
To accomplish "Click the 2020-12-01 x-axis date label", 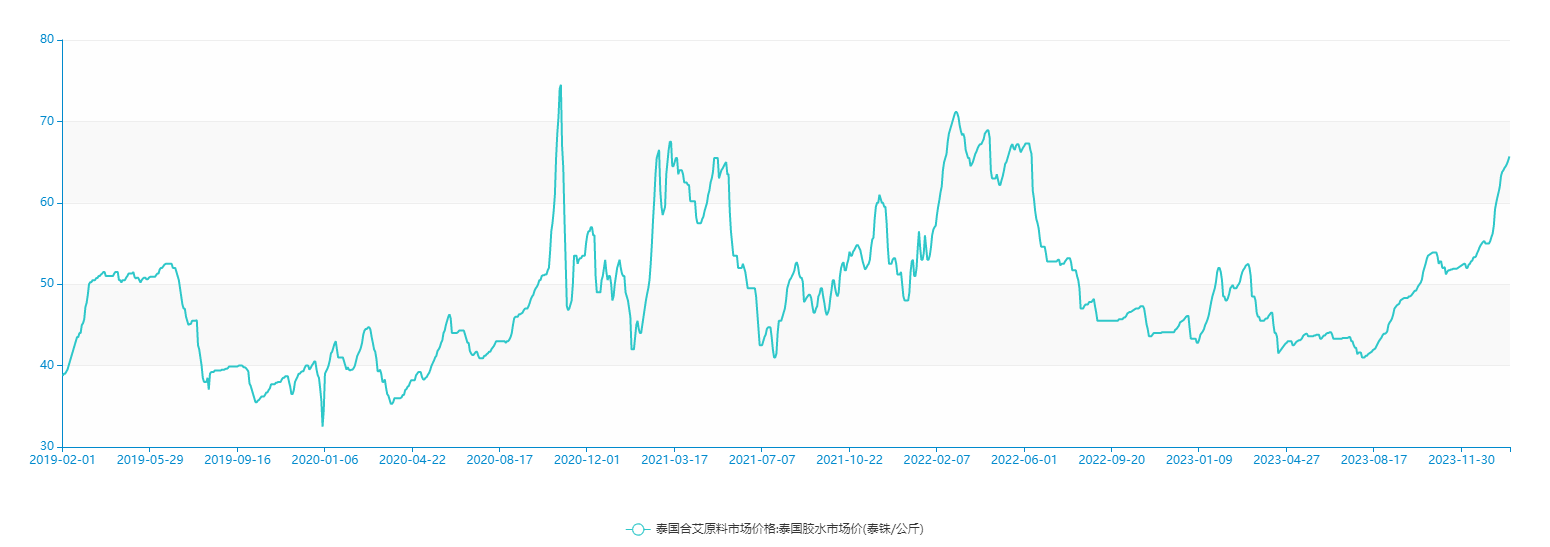I will [587, 460].
